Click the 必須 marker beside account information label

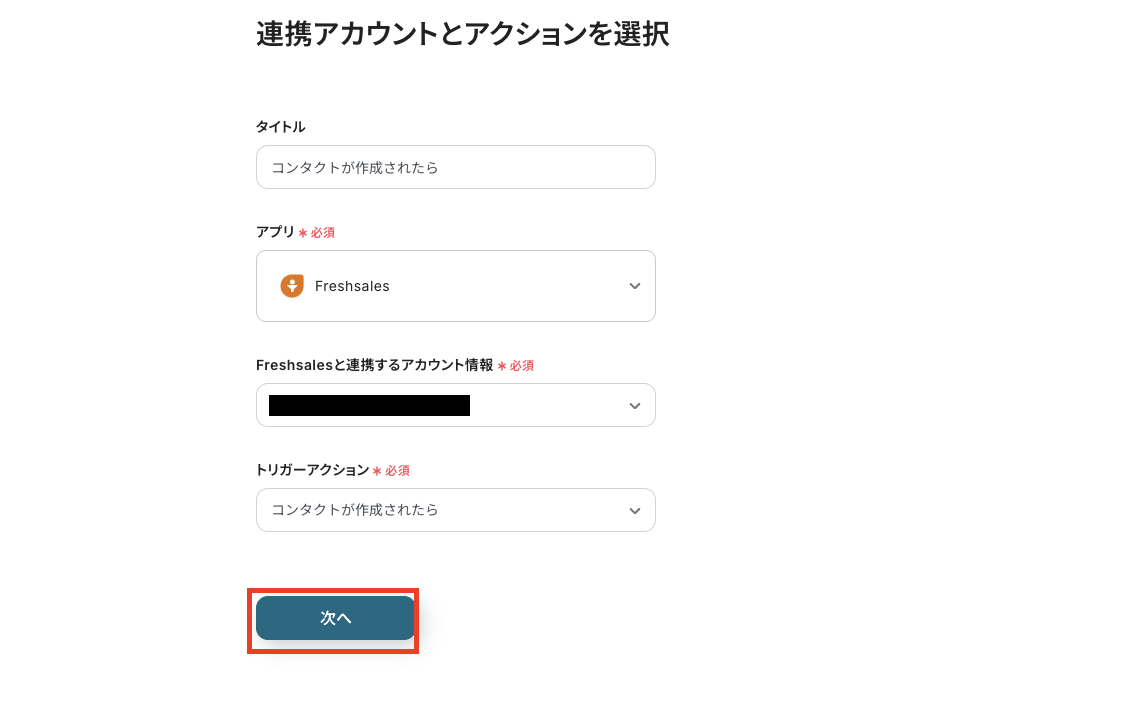tap(522, 366)
